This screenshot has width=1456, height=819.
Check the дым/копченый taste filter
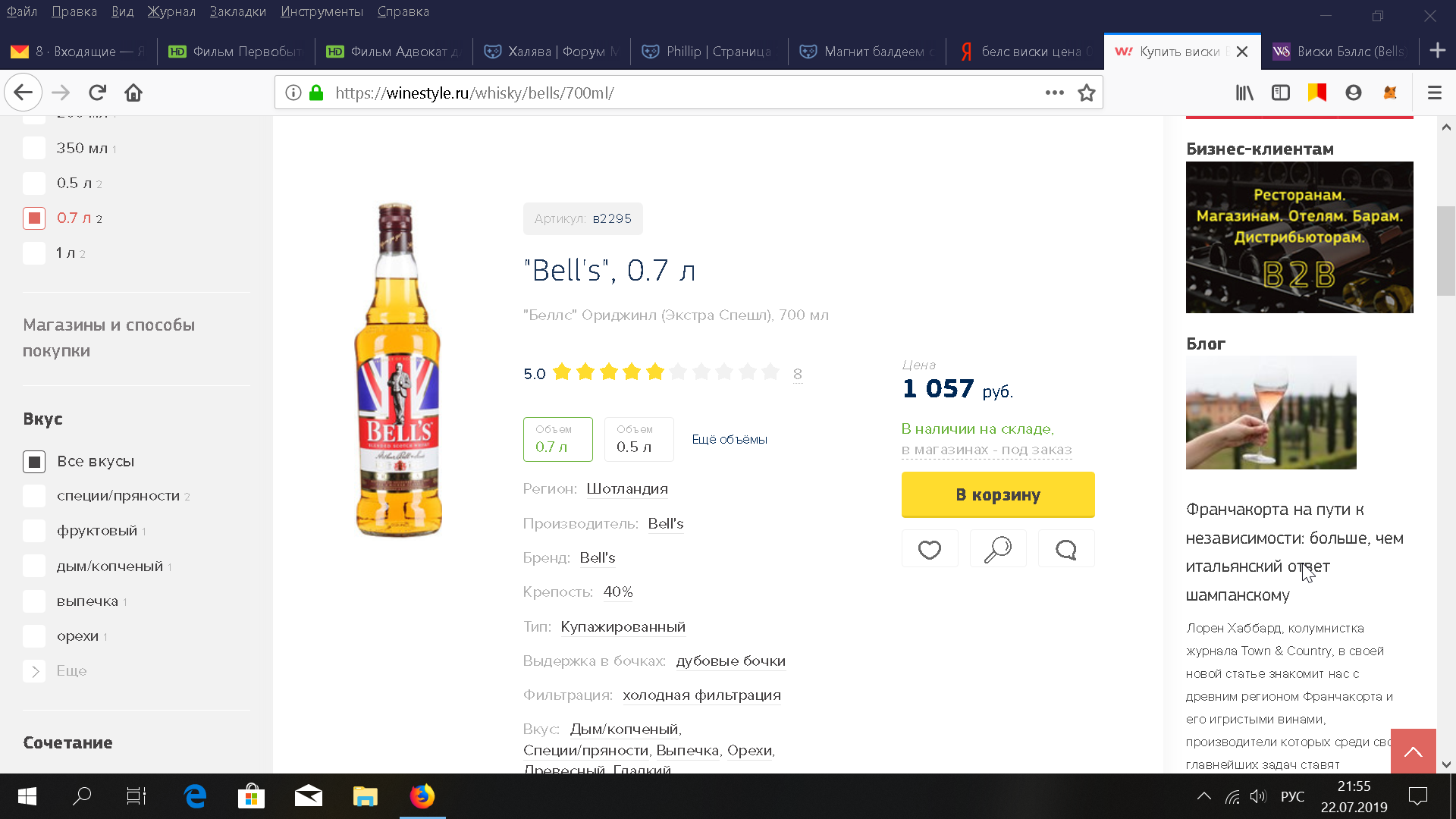tap(34, 566)
